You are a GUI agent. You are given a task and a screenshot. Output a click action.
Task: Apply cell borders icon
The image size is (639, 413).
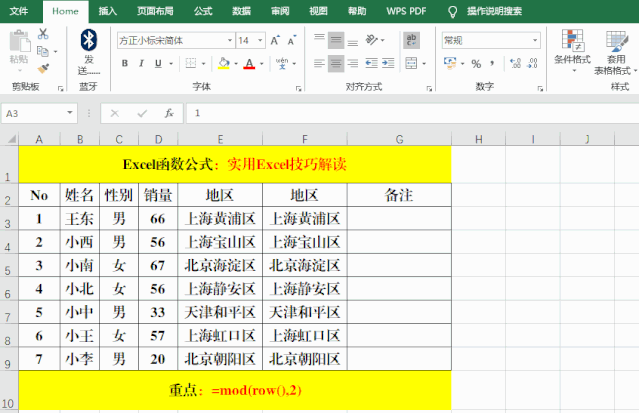point(191,63)
